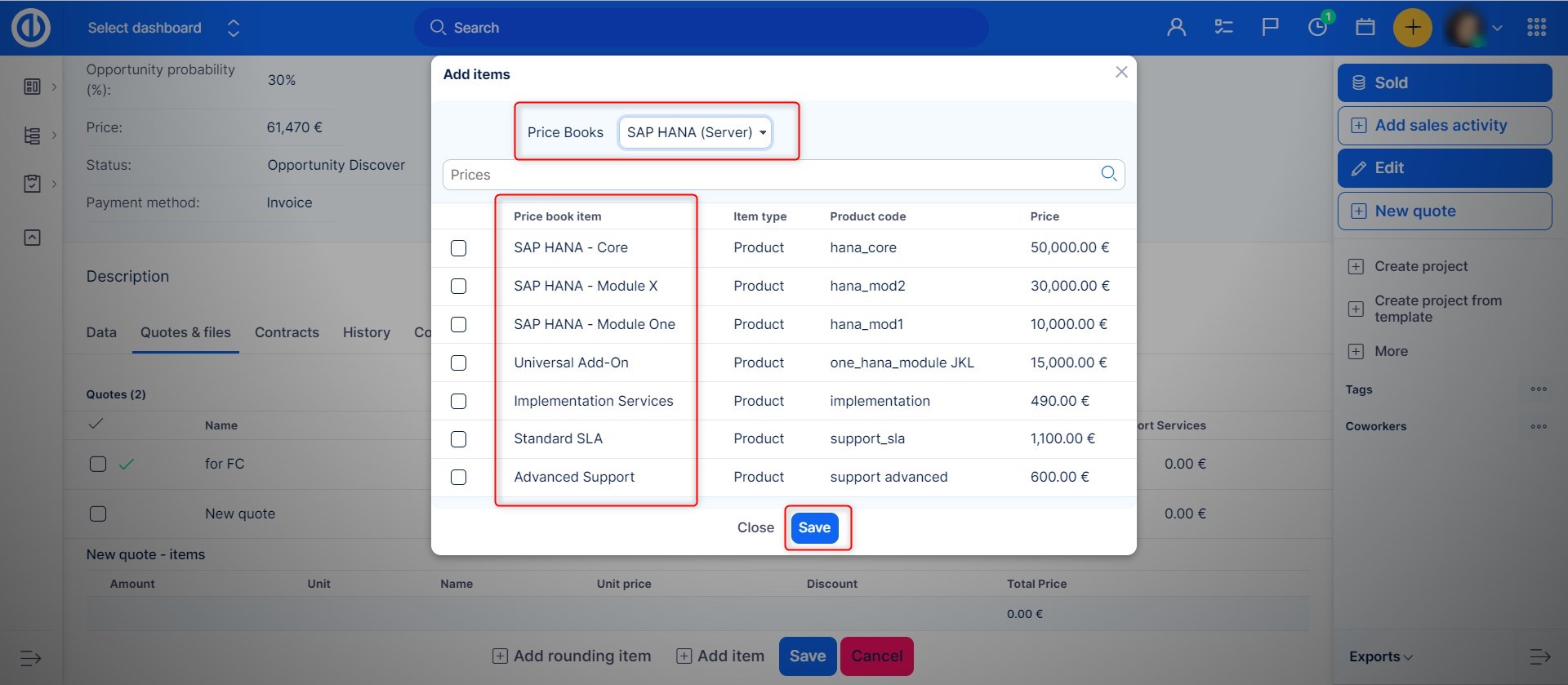Select the Advanced Support item checkbox

click(x=459, y=478)
